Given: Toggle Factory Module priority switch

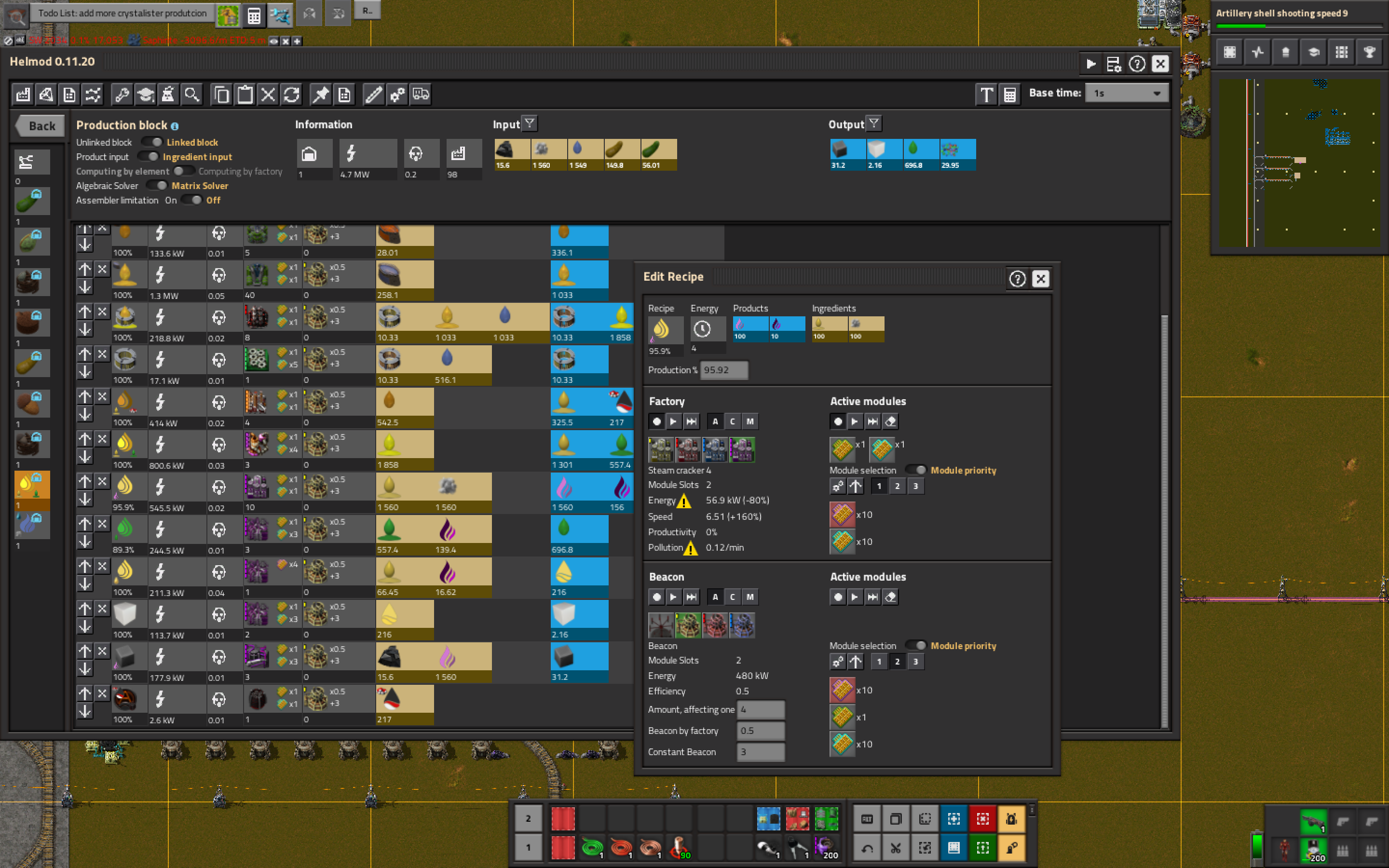Looking at the screenshot, I should point(916,470).
